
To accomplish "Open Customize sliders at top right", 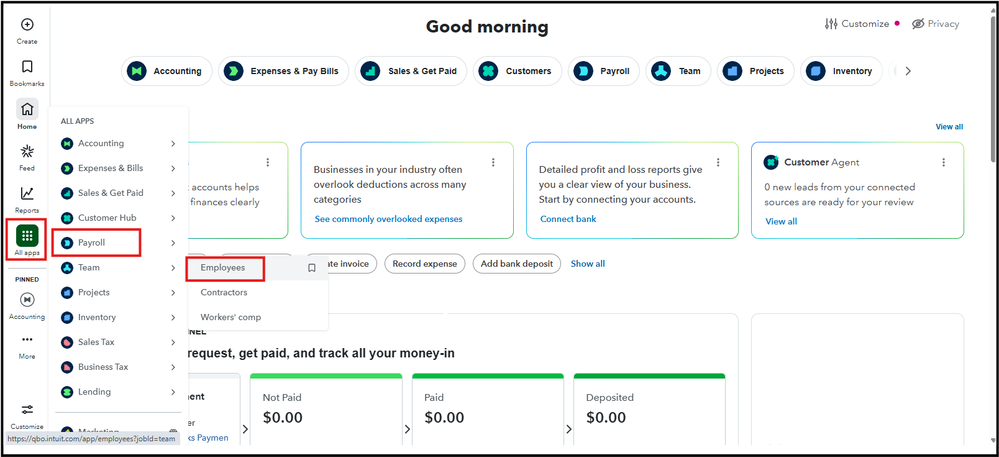I will tap(832, 24).
